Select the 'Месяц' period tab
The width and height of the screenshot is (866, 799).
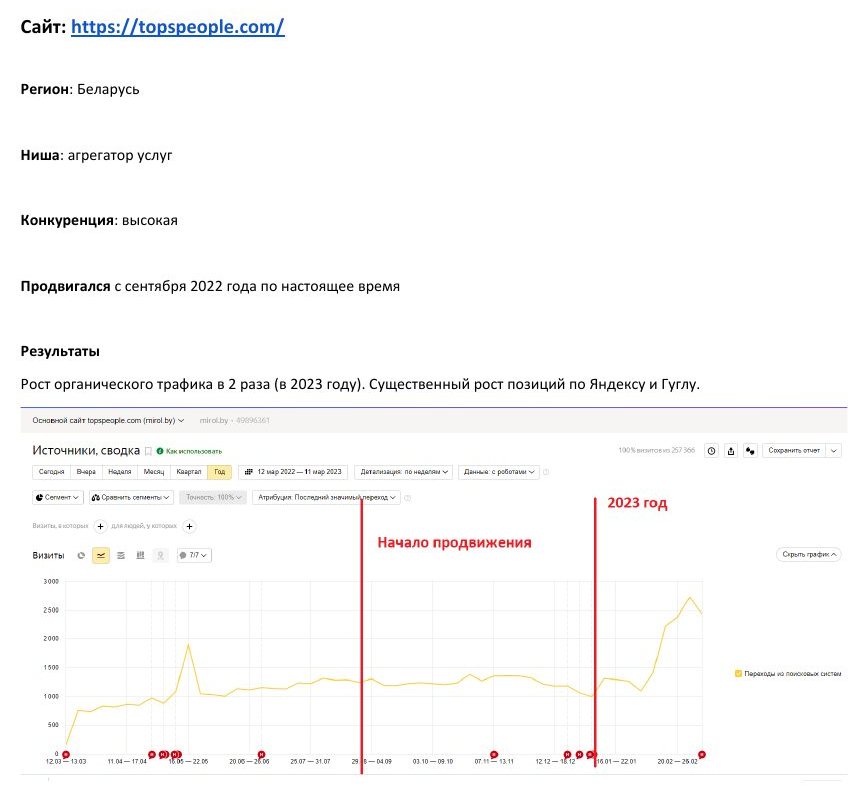tap(154, 472)
